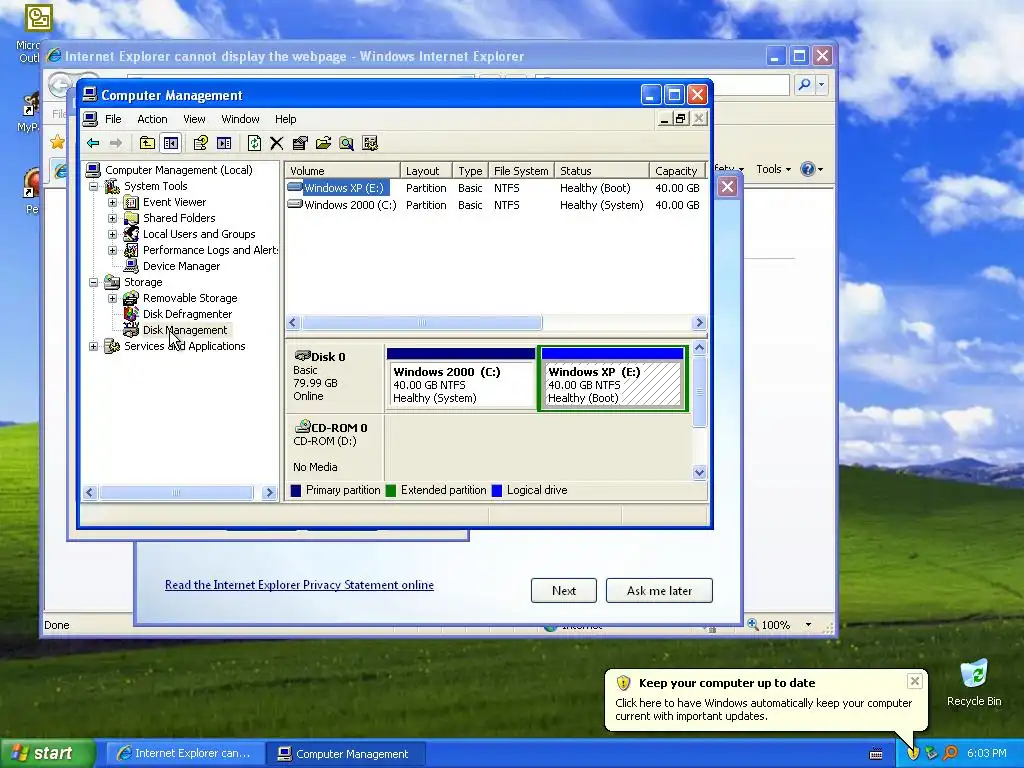Click the Open folder toolbar icon
This screenshot has height=768, width=1024.
pyautogui.click(x=323, y=143)
